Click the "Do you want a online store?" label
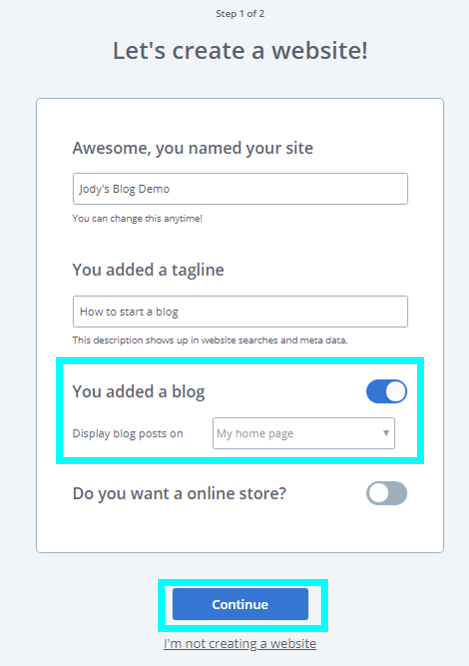 (179, 494)
